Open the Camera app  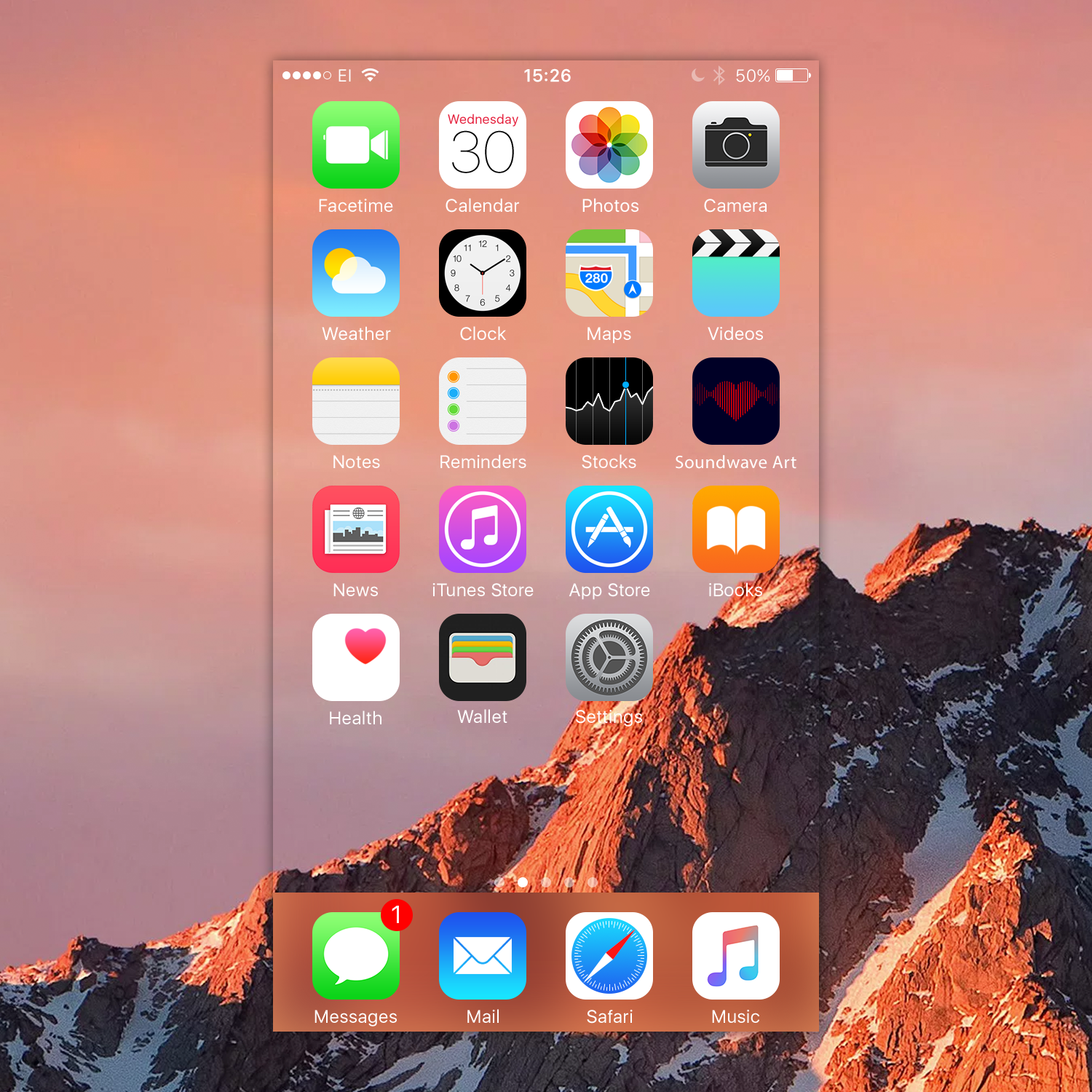click(x=736, y=145)
